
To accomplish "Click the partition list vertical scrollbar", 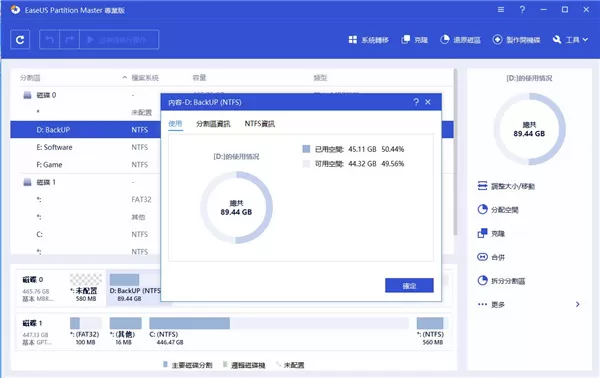I will (x=455, y=152).
